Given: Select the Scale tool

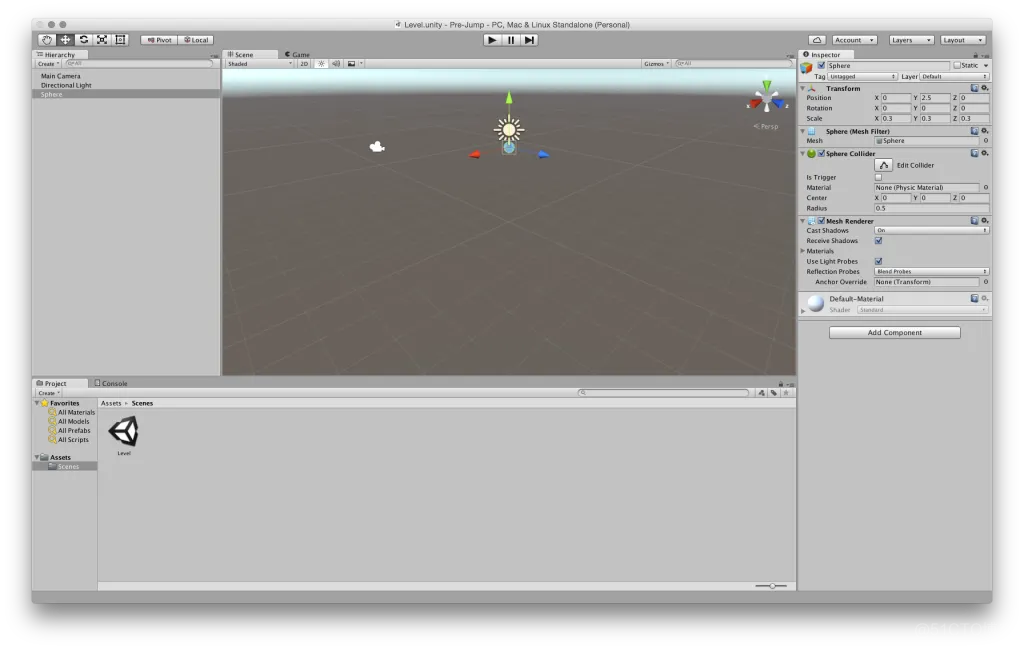Looking at the screenshot, I should tap(102, 40).
